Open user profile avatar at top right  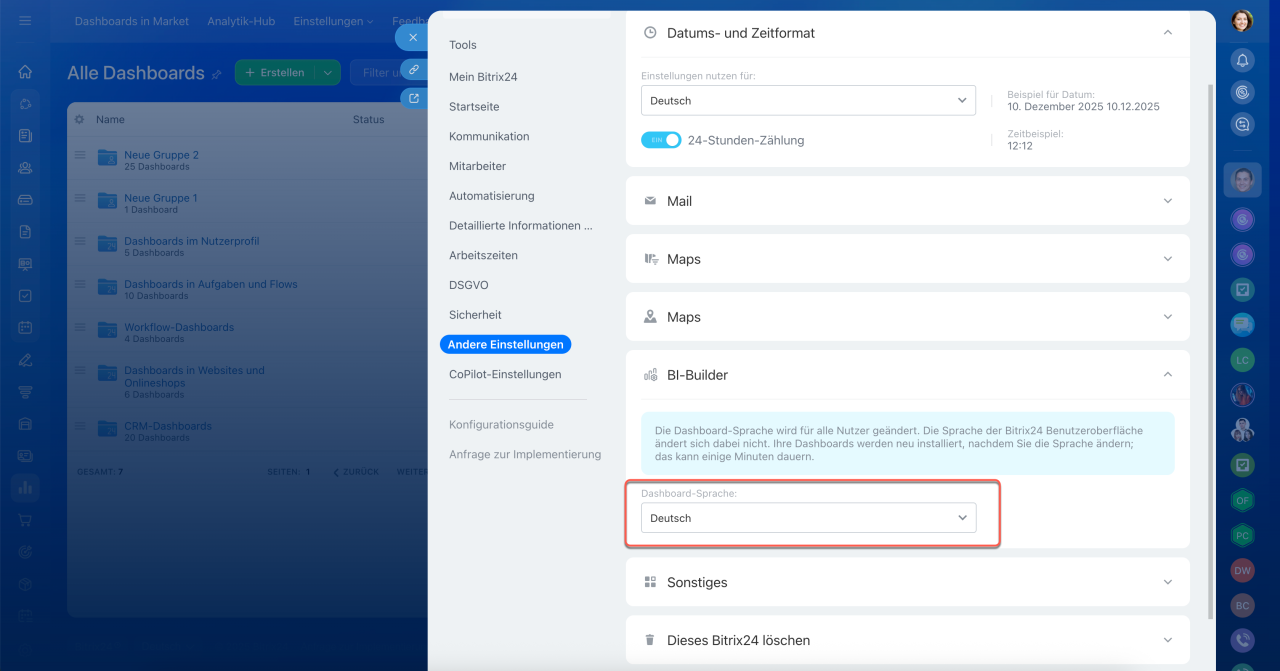pos(1242,20)
